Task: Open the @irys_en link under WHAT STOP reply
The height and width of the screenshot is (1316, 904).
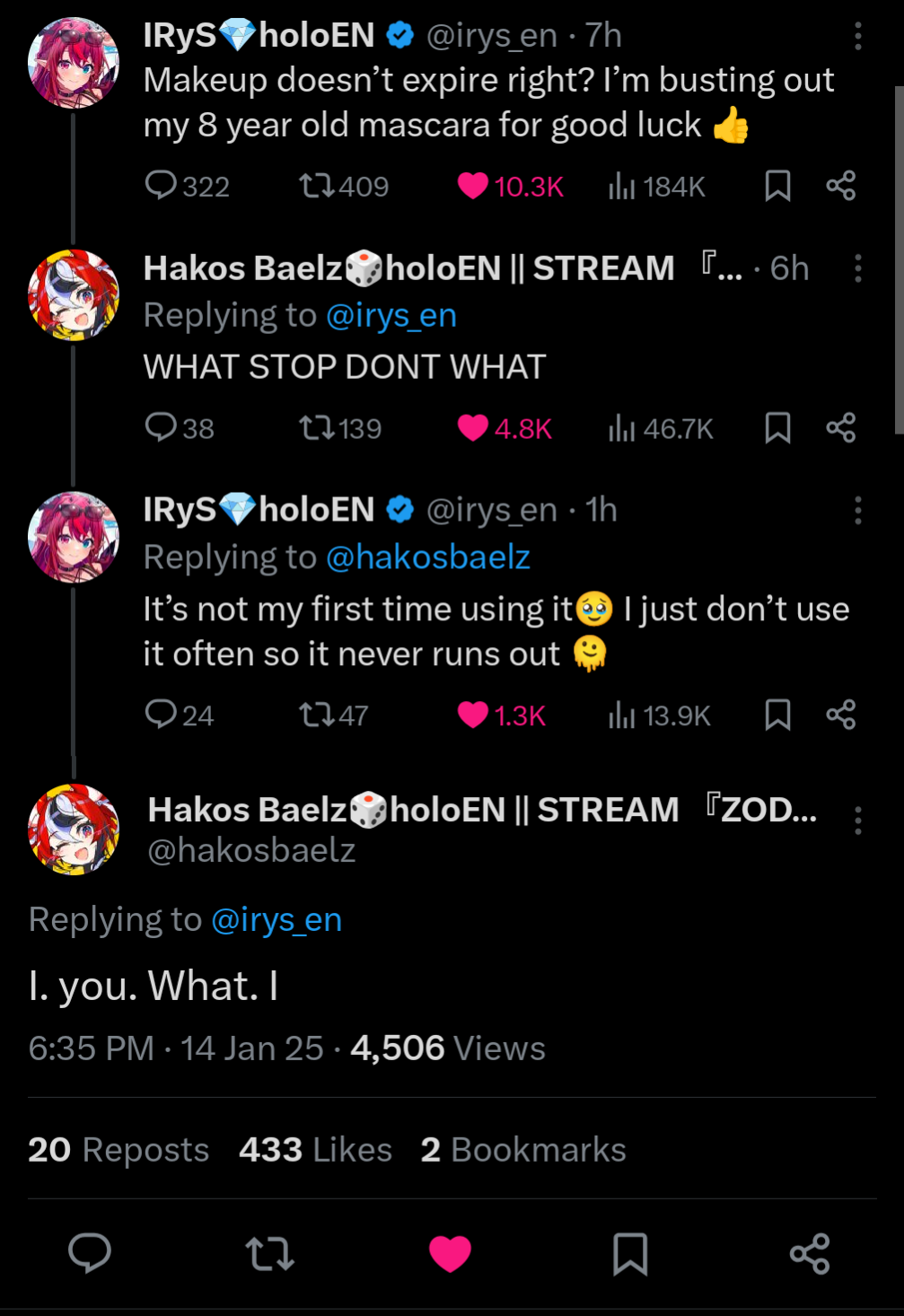Action: tap(391, 316)
